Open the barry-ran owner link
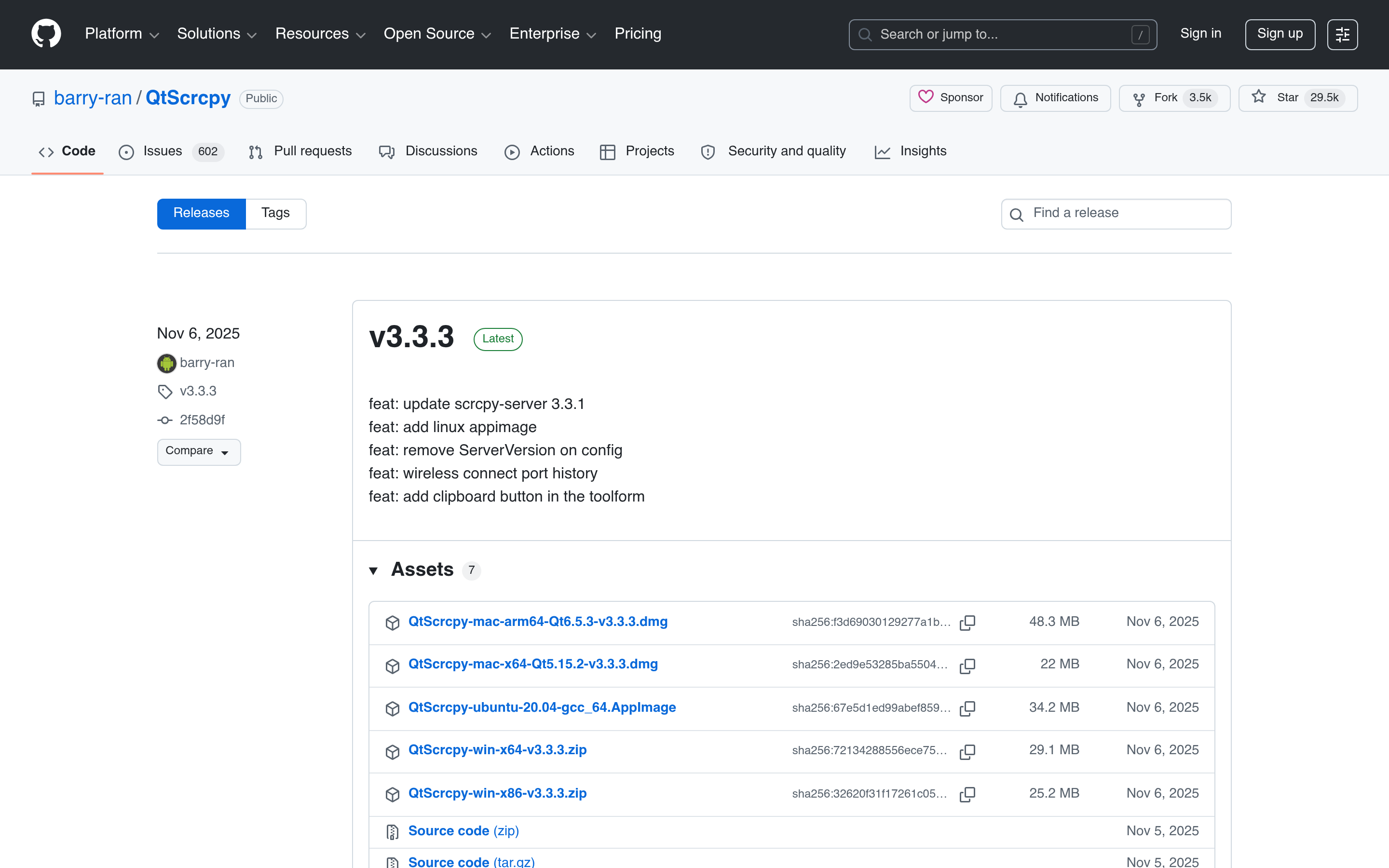This screenshot has height=868, width=1389. (x=93, y=98)
